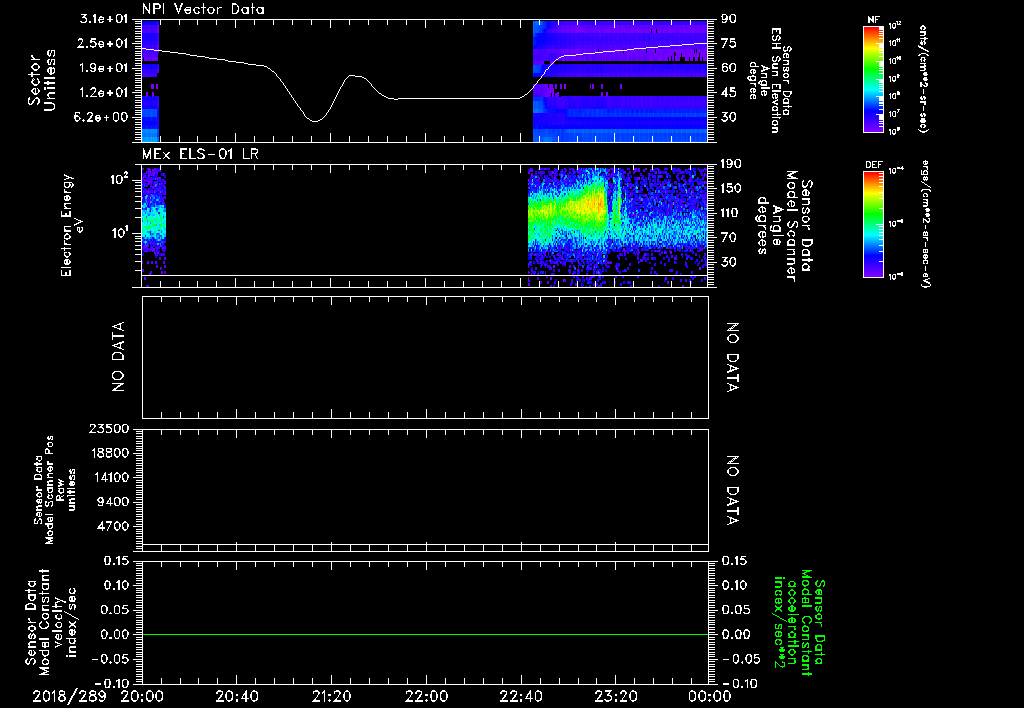Click the 'NPI Vector Data' panel title
The image size is (1024, 708).
203,9
